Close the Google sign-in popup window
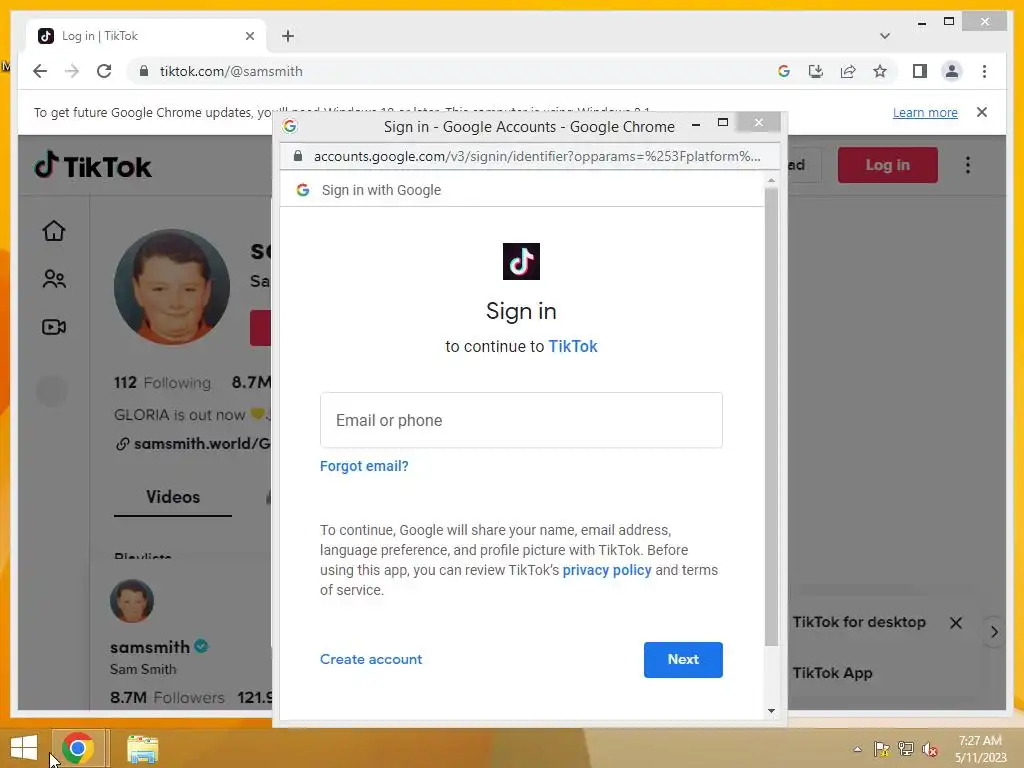 [758, 122]
